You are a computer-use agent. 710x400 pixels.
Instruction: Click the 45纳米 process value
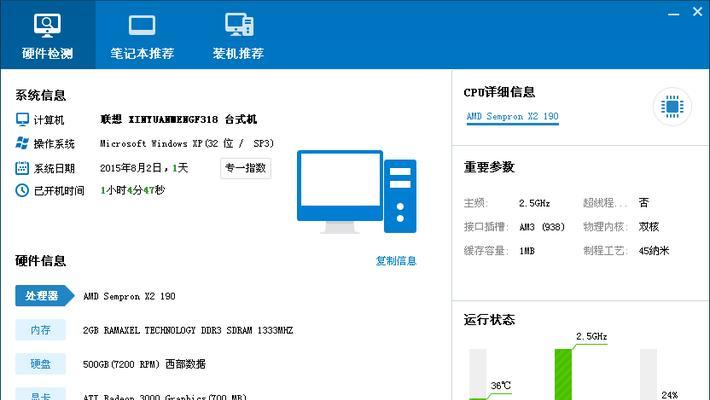tap(654, 251)
